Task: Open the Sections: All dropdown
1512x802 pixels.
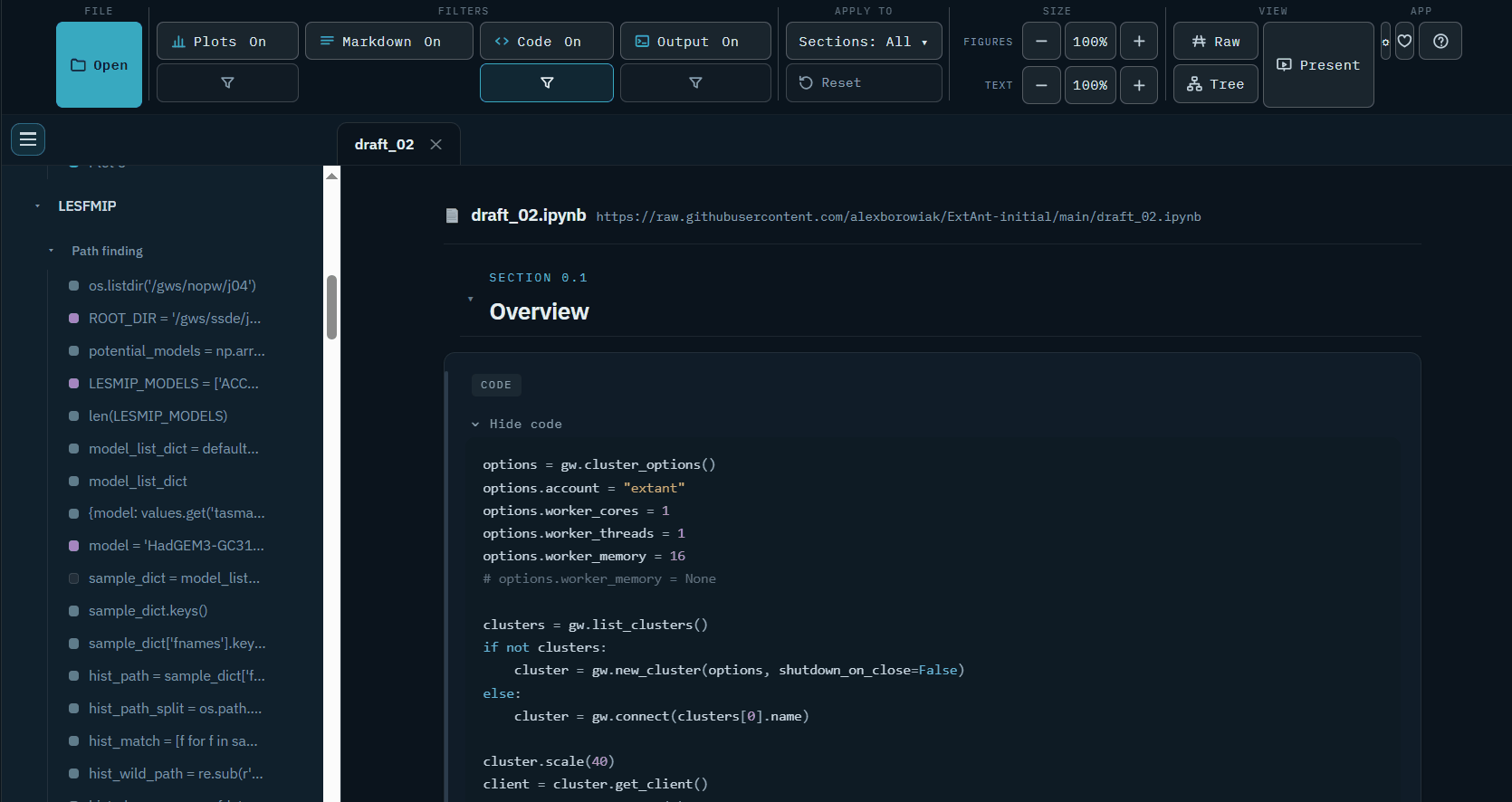Action: (x=864, y=42)
